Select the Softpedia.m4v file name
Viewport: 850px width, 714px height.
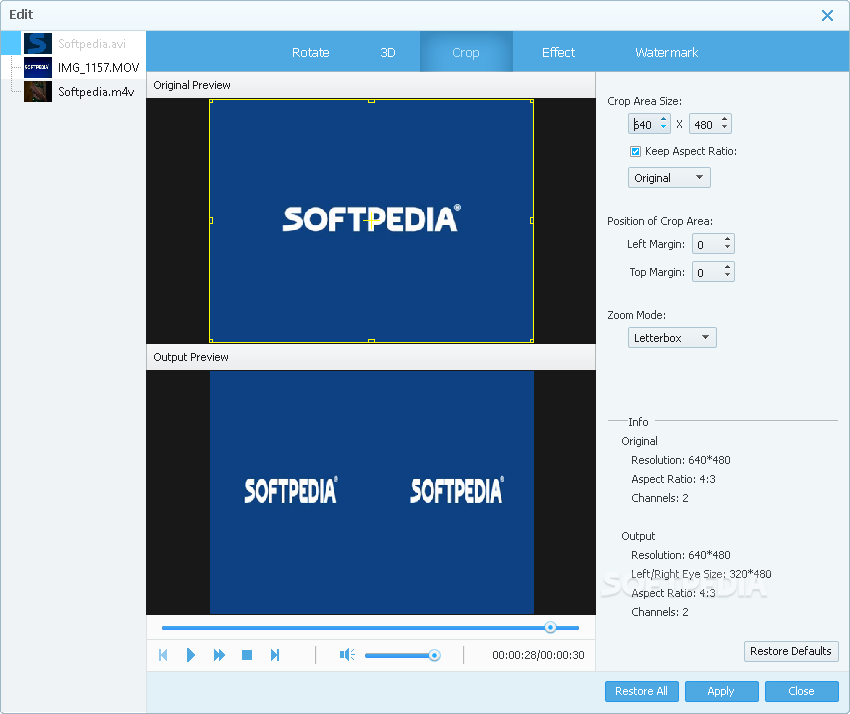click(x=96, y=92)
